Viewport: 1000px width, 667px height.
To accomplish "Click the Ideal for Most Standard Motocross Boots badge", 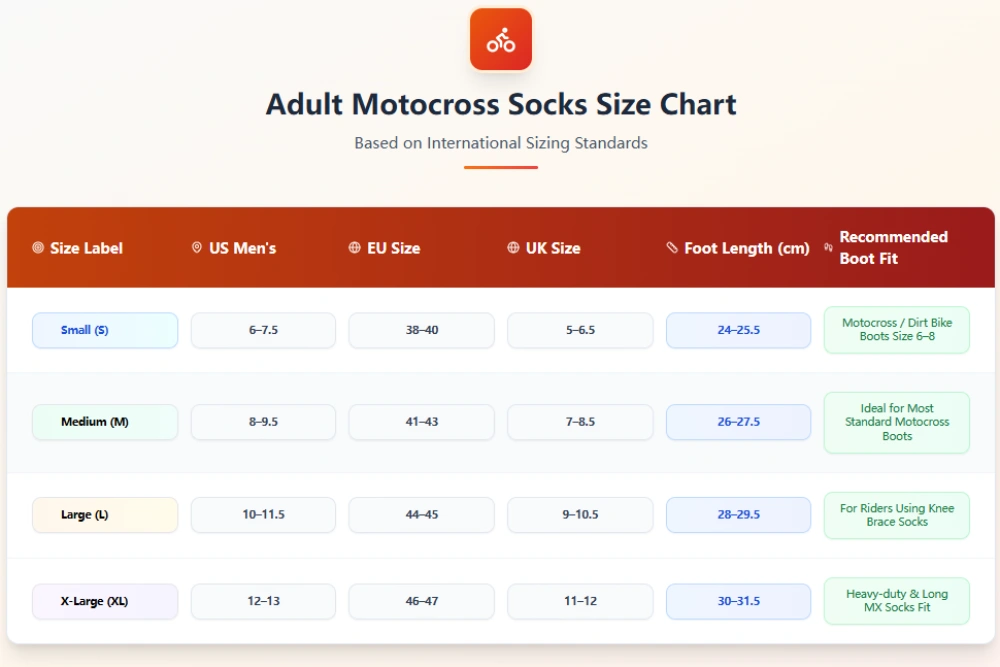I will pos(896,422).
